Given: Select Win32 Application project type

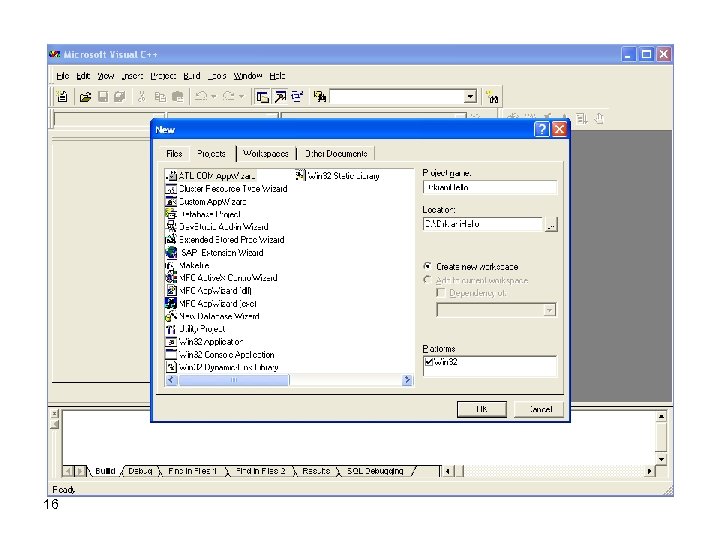Looking at the screenshot, I should (x=204, y=342).
